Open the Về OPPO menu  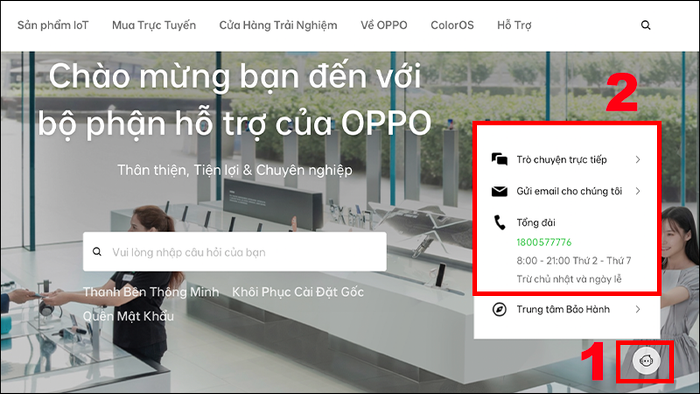pos(384,25)
